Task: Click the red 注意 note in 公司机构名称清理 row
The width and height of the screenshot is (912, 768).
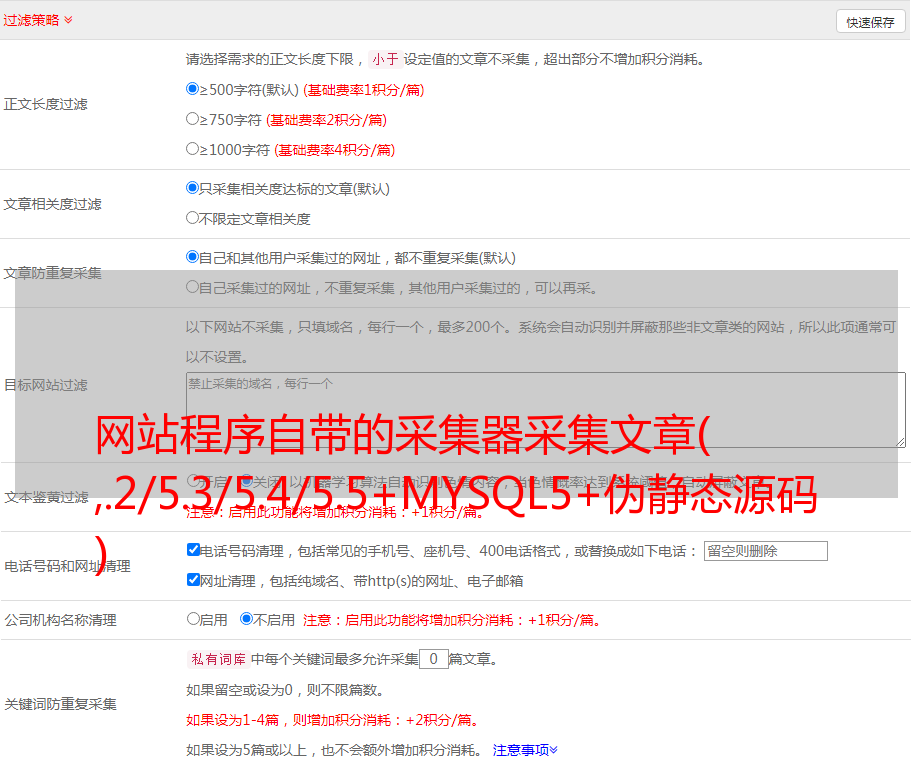Action: coord(451,620)
